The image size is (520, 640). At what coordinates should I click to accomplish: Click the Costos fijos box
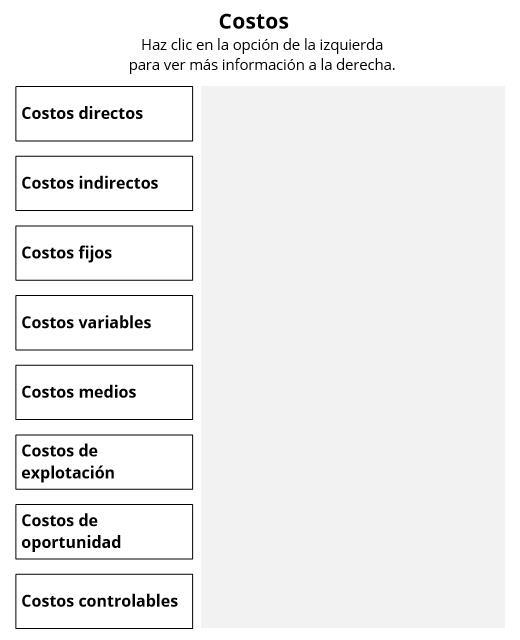104,253
